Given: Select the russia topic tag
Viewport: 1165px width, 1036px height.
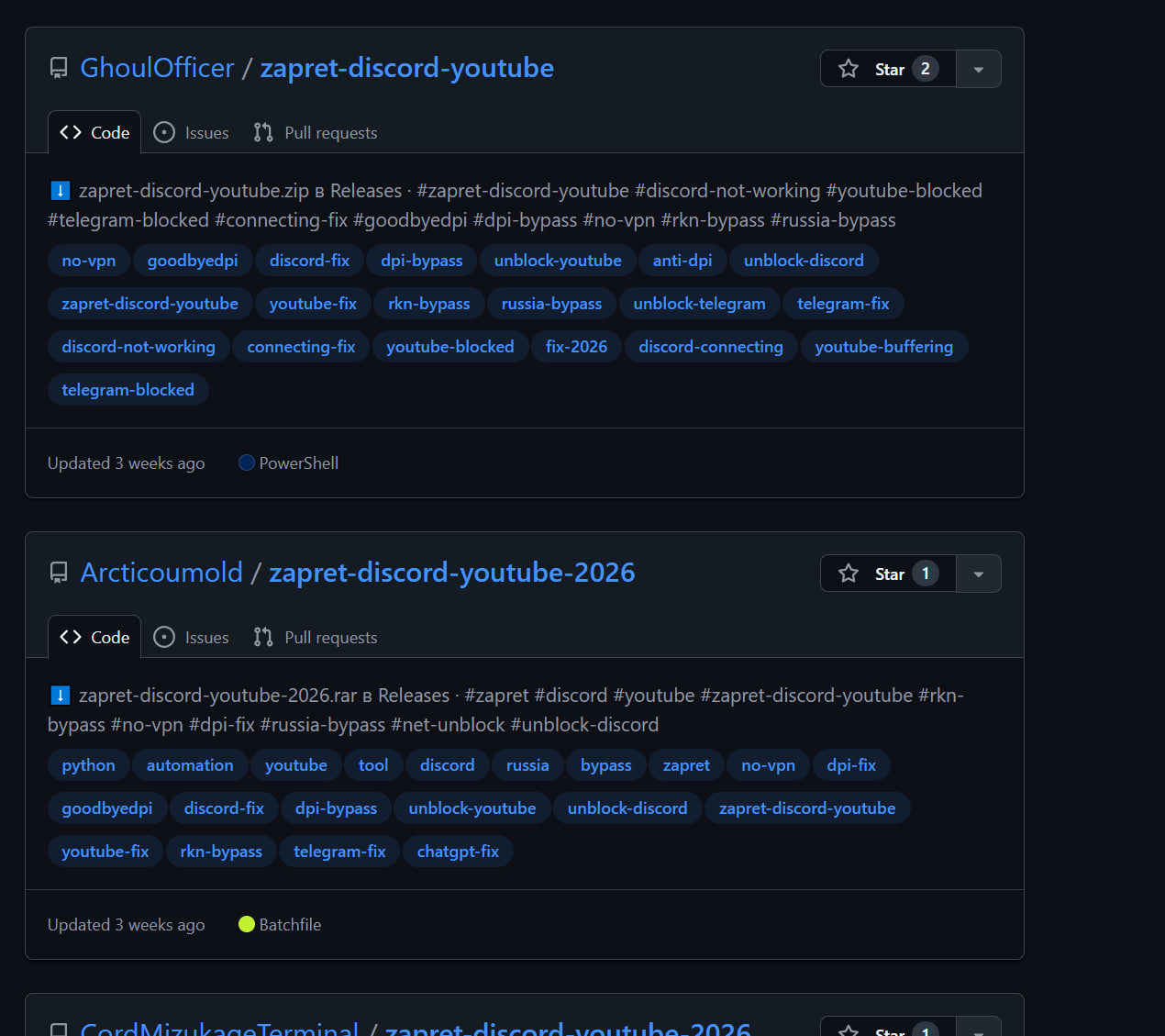Looking at the screenshot, I should pos(527,765).
